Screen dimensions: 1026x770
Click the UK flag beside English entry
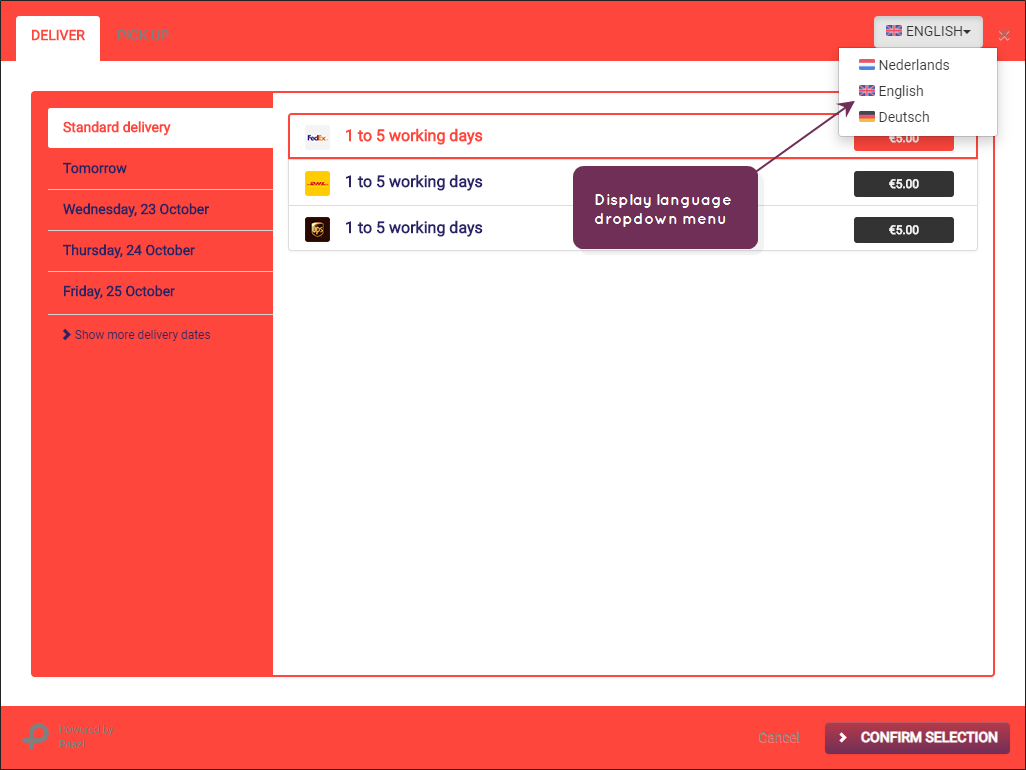coord(866,91)
